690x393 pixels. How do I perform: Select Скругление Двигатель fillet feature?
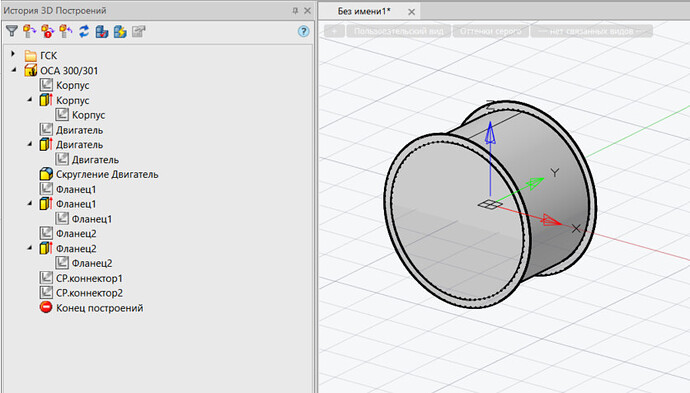coord(107,174)
